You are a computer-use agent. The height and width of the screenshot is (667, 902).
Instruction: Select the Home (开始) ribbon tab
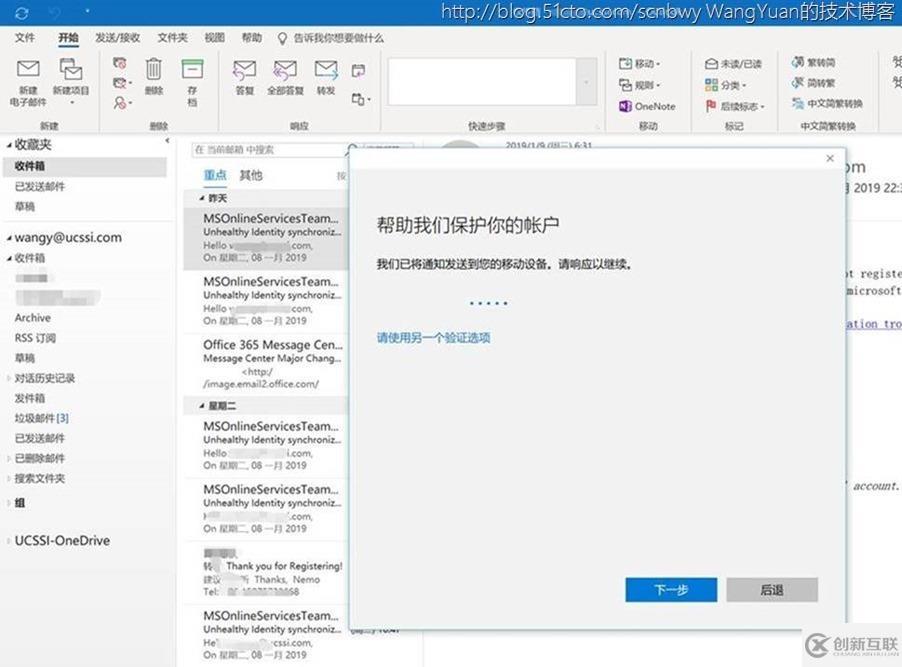[68, 37]
